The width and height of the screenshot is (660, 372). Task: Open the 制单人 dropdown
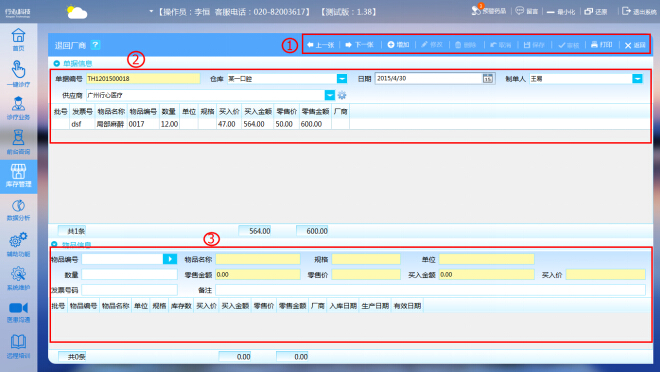[637, 79]
